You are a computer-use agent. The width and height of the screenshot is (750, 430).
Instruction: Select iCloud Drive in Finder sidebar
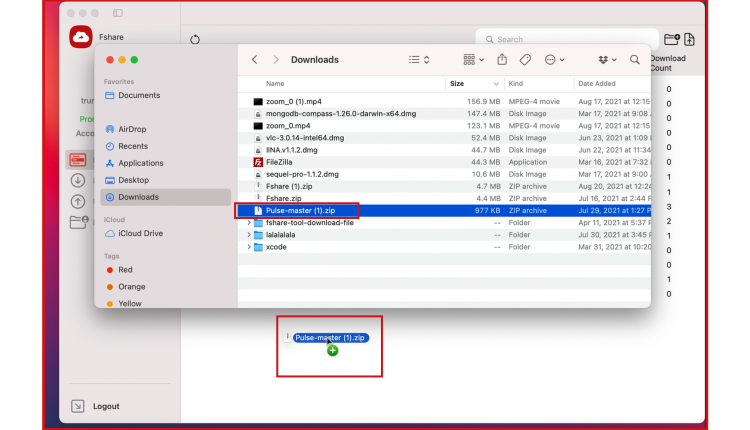pos(165,233)
